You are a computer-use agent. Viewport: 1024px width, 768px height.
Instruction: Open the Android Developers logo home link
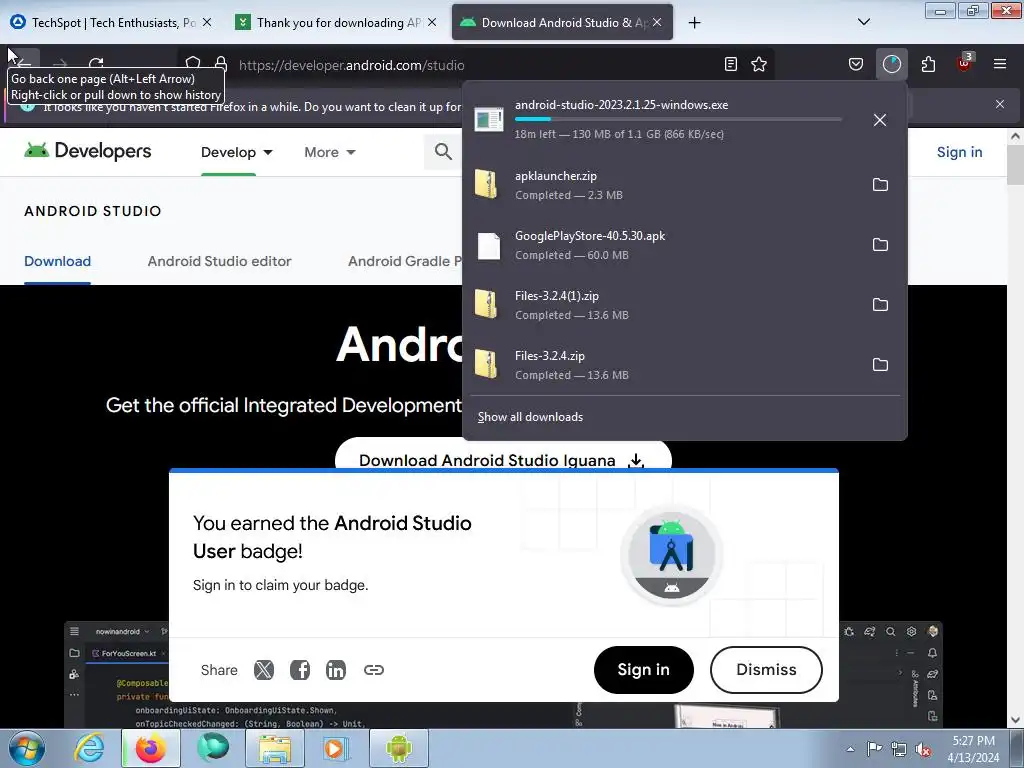click(x=88, y=151)
